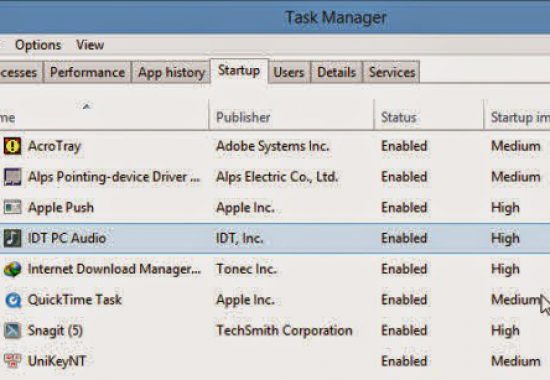Select the Startup tab
This screenshot has width=550, height=380.
coord(239,71)
